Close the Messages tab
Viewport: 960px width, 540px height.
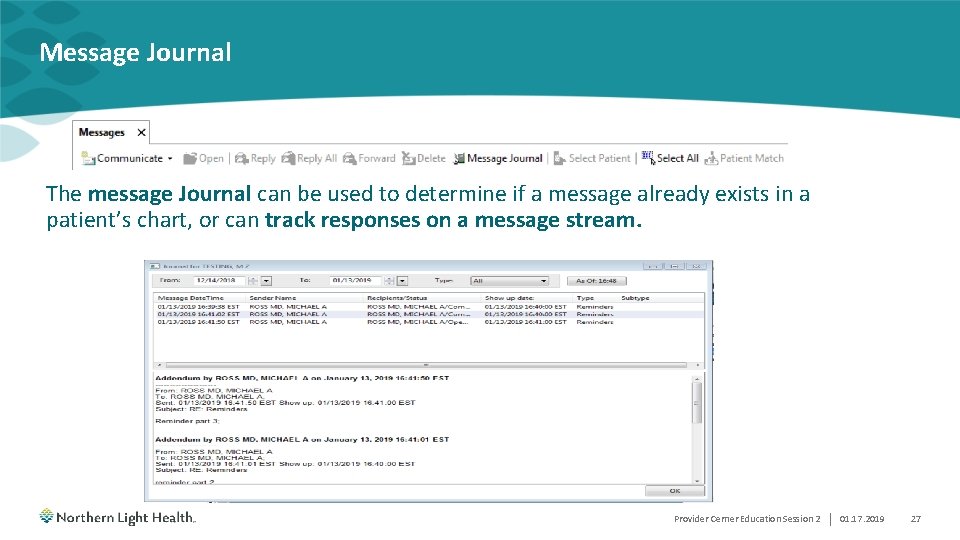tap(141, 132)
